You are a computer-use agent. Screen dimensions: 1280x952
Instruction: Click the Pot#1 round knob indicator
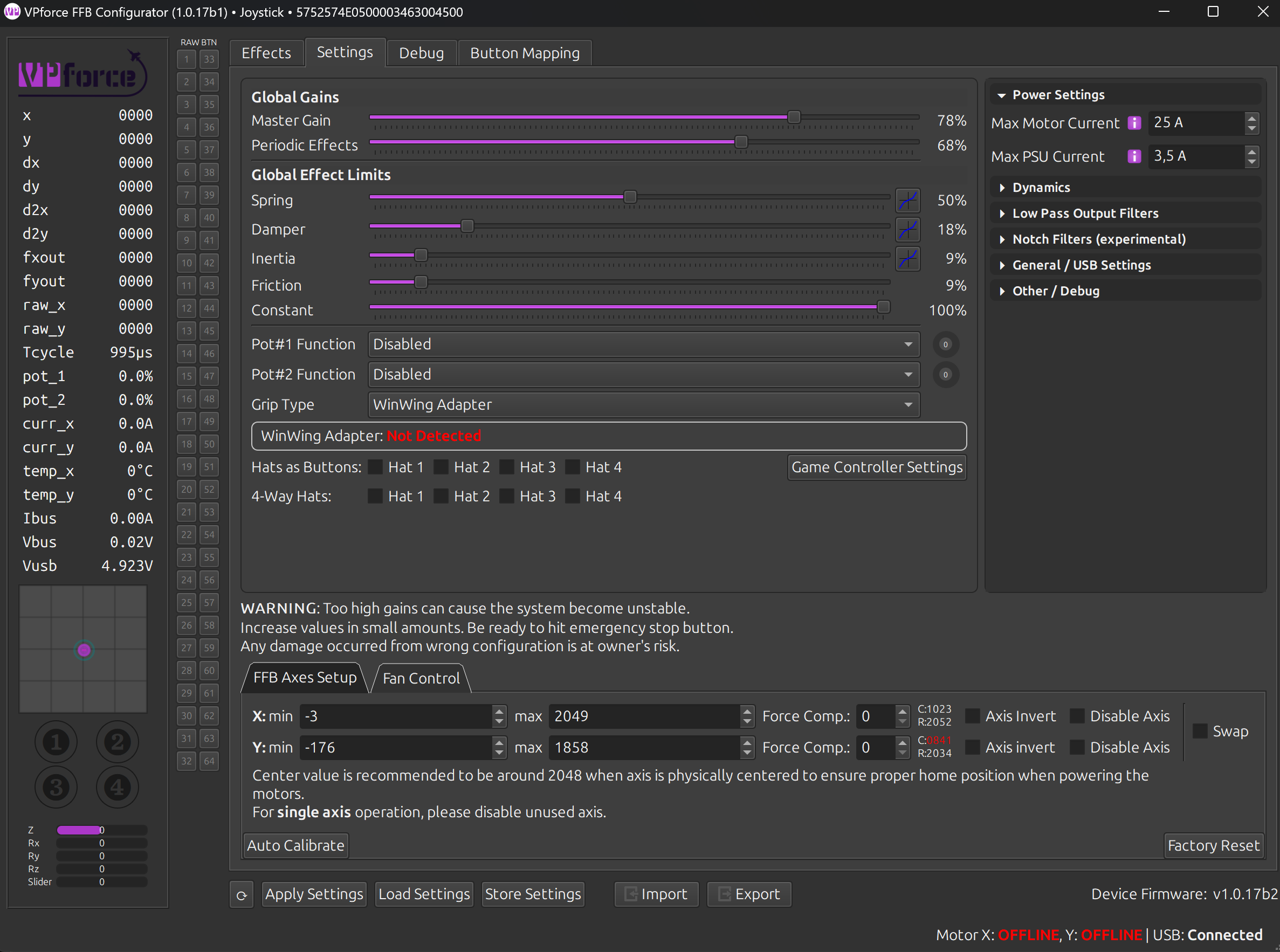pyautogui.click(x=945, y=344)
